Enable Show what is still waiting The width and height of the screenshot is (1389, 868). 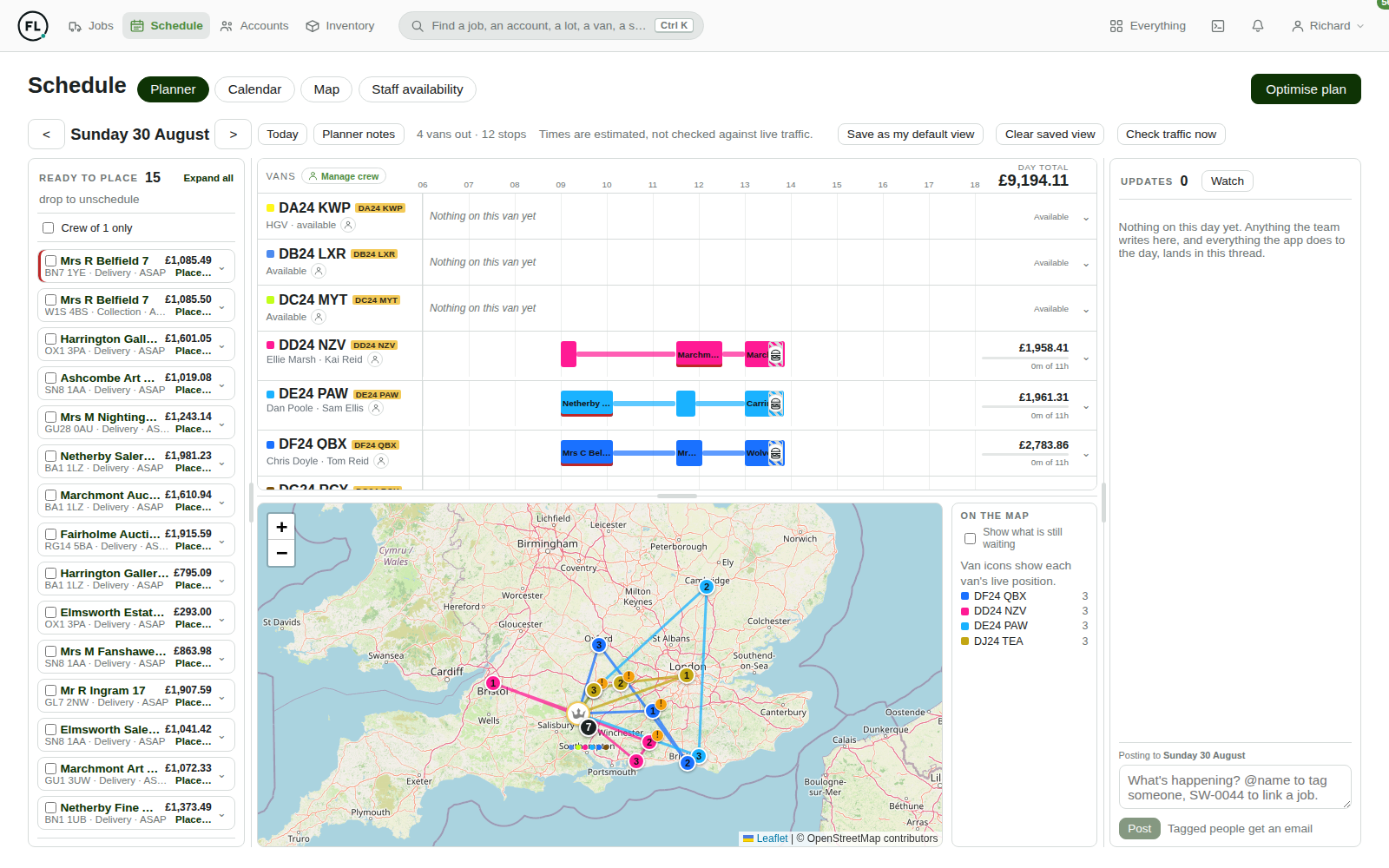coord(971,538)
